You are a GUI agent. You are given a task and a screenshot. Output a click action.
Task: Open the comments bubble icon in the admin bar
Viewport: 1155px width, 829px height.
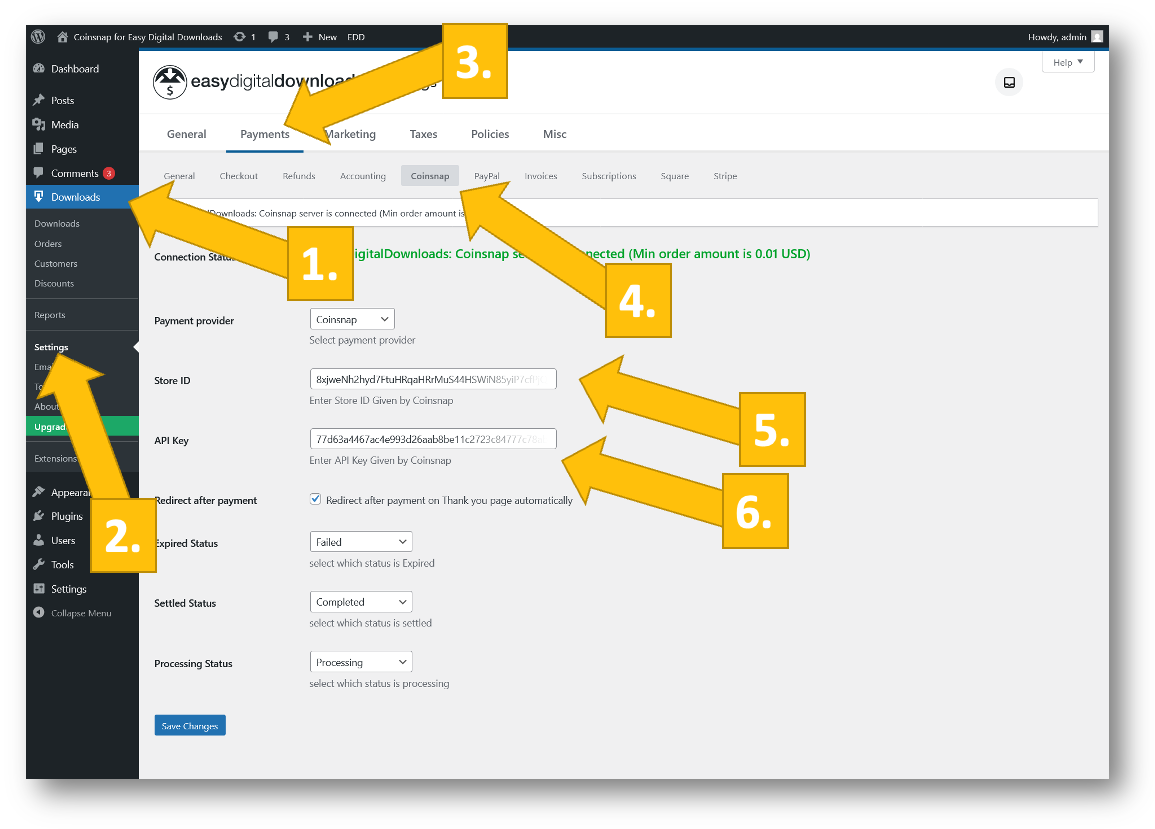[x=273, y=37]
